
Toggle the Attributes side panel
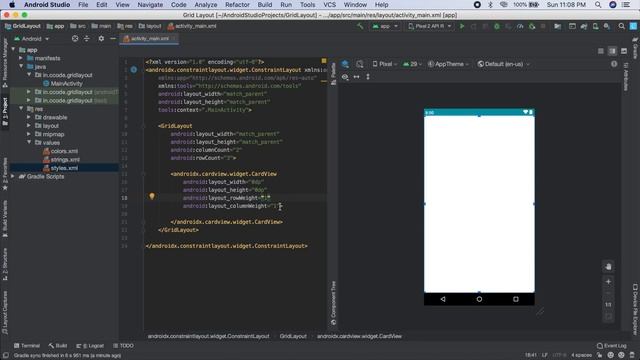pyautogui.click(x=626, y=76)
